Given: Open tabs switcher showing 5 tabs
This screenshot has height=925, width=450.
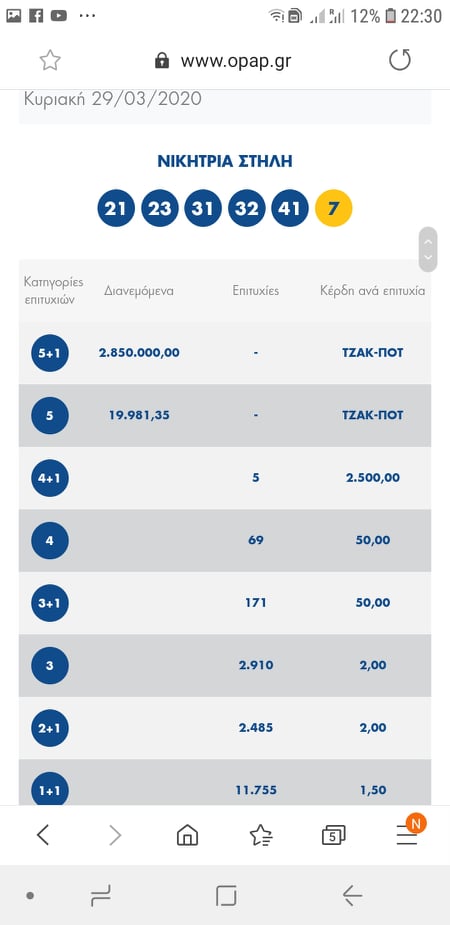Looking at the screenshot, I should (333, 835).
